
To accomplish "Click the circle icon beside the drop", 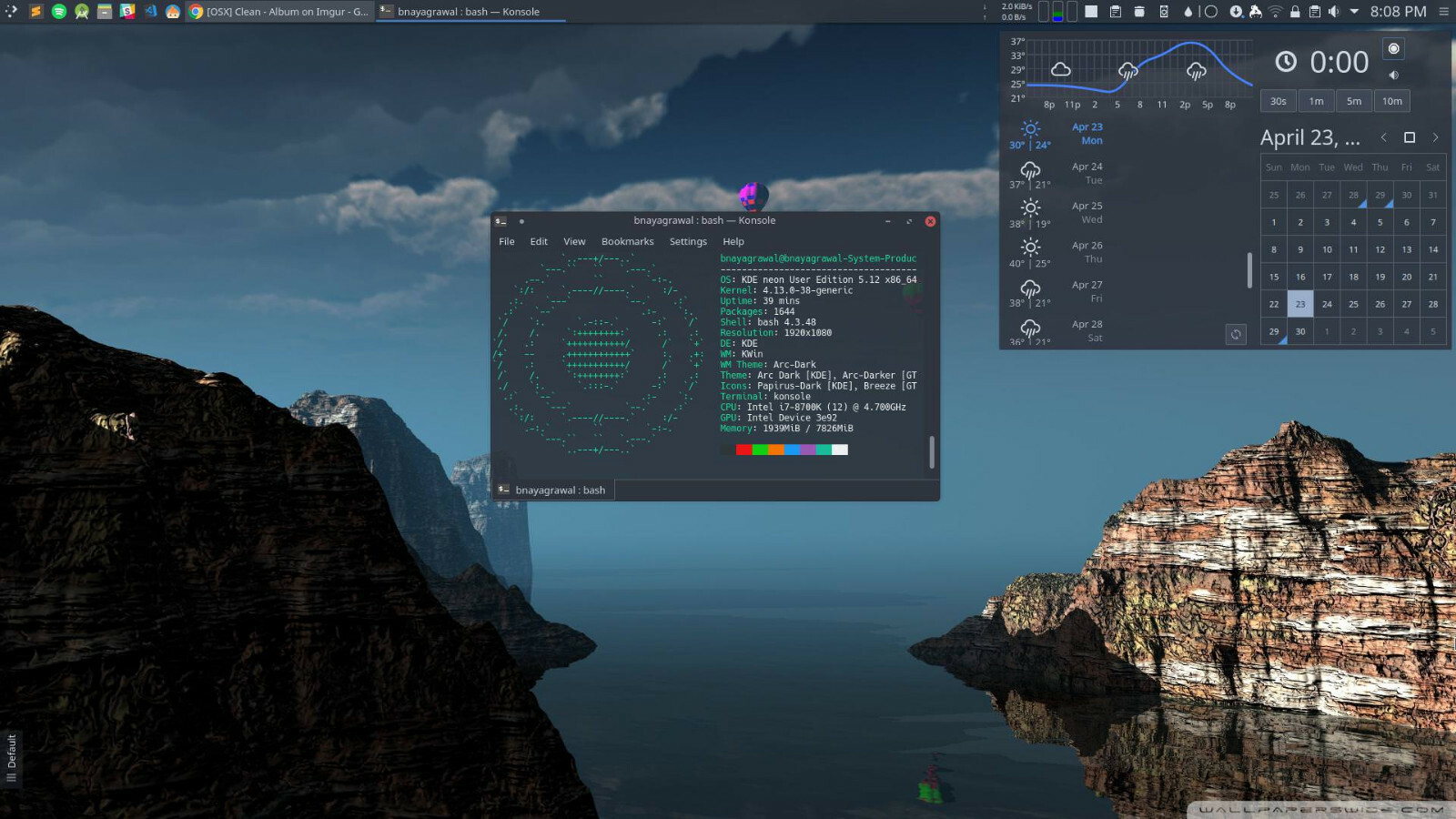I will pyautogui.click(x=1209, y=11).
